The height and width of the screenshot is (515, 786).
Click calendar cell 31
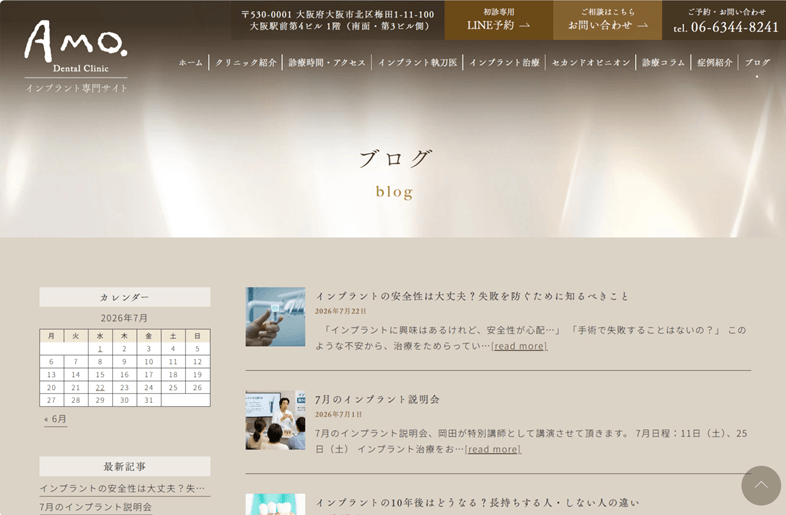[149, 400]
